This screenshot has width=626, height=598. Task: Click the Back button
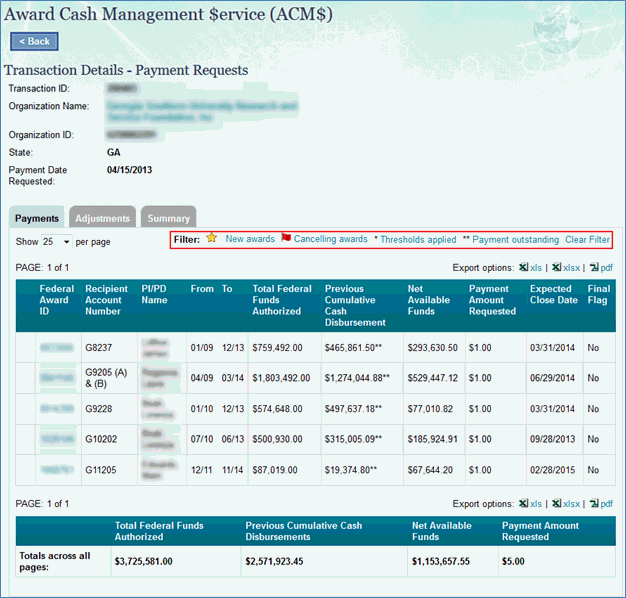click(35, 41)
